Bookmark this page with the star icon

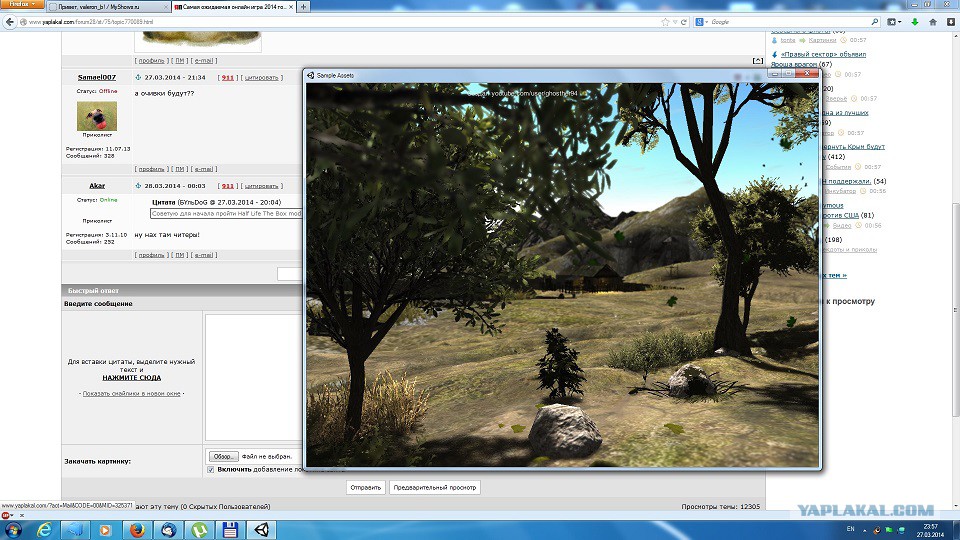point(665,22)
